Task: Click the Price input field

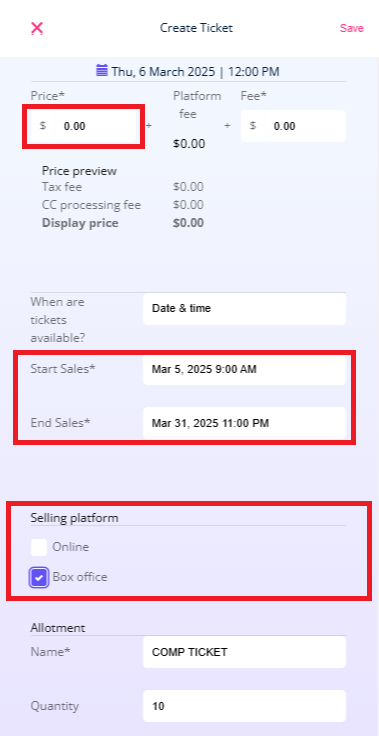Action: pos(83,126)
